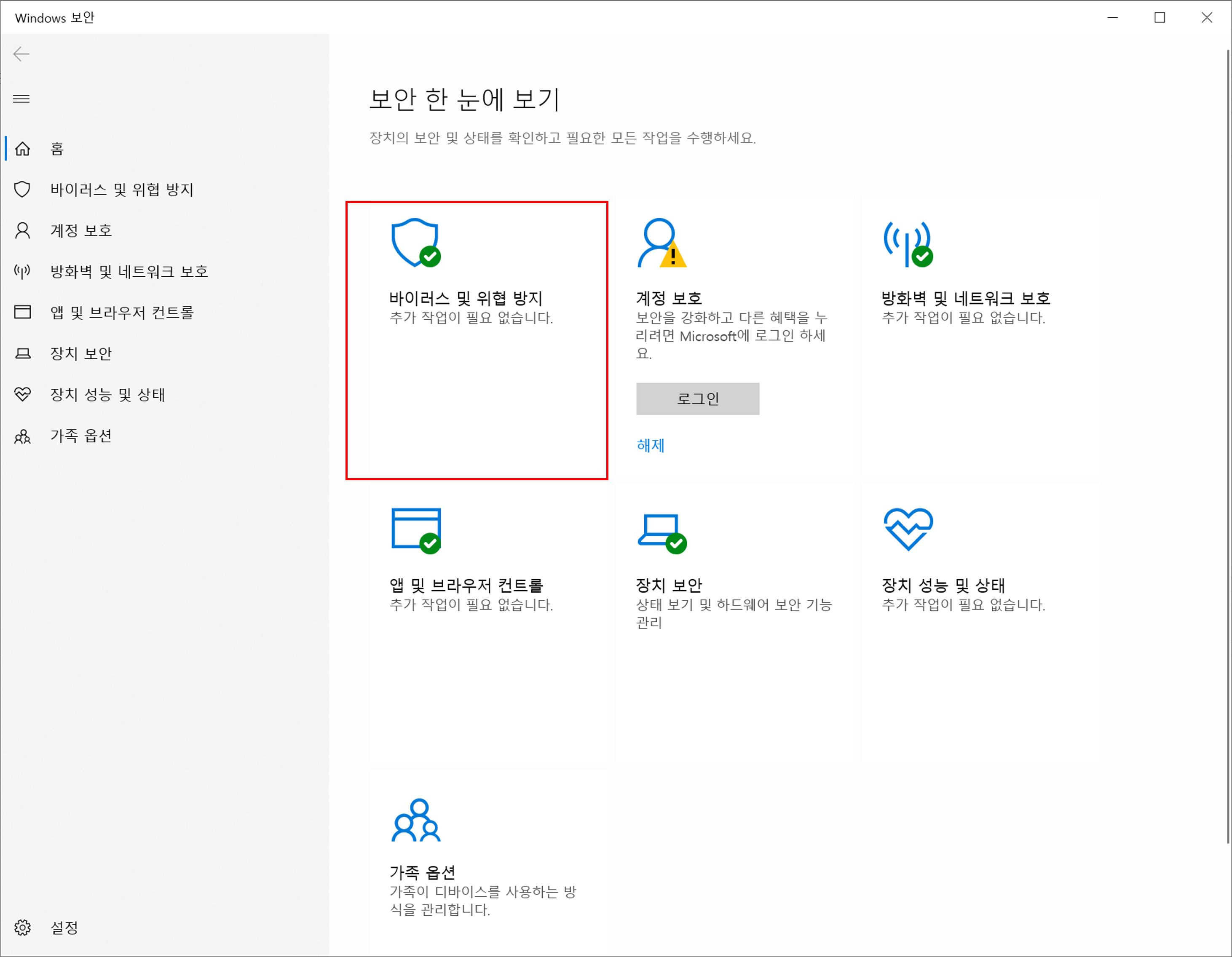Click the heart icon for 장치 성능 in sidebar
The height and width of the screenshot is (957, 1232).
point(23,395)
